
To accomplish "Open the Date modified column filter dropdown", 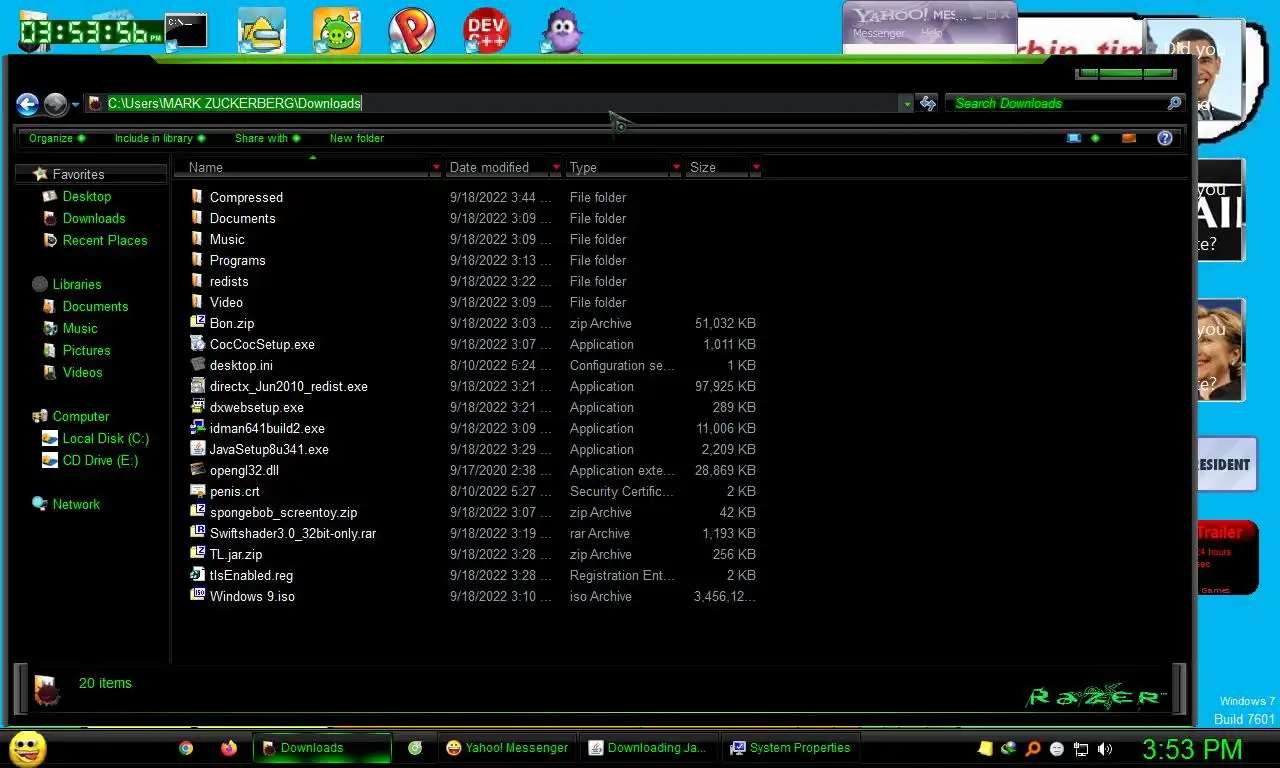I will pyautogui.click(x=556, y=167).
